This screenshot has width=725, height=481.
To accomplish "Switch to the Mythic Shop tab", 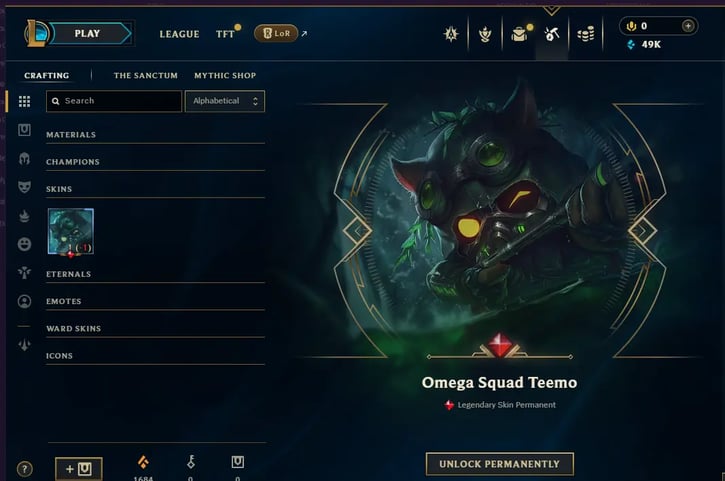I will click(x=225, y=75).
